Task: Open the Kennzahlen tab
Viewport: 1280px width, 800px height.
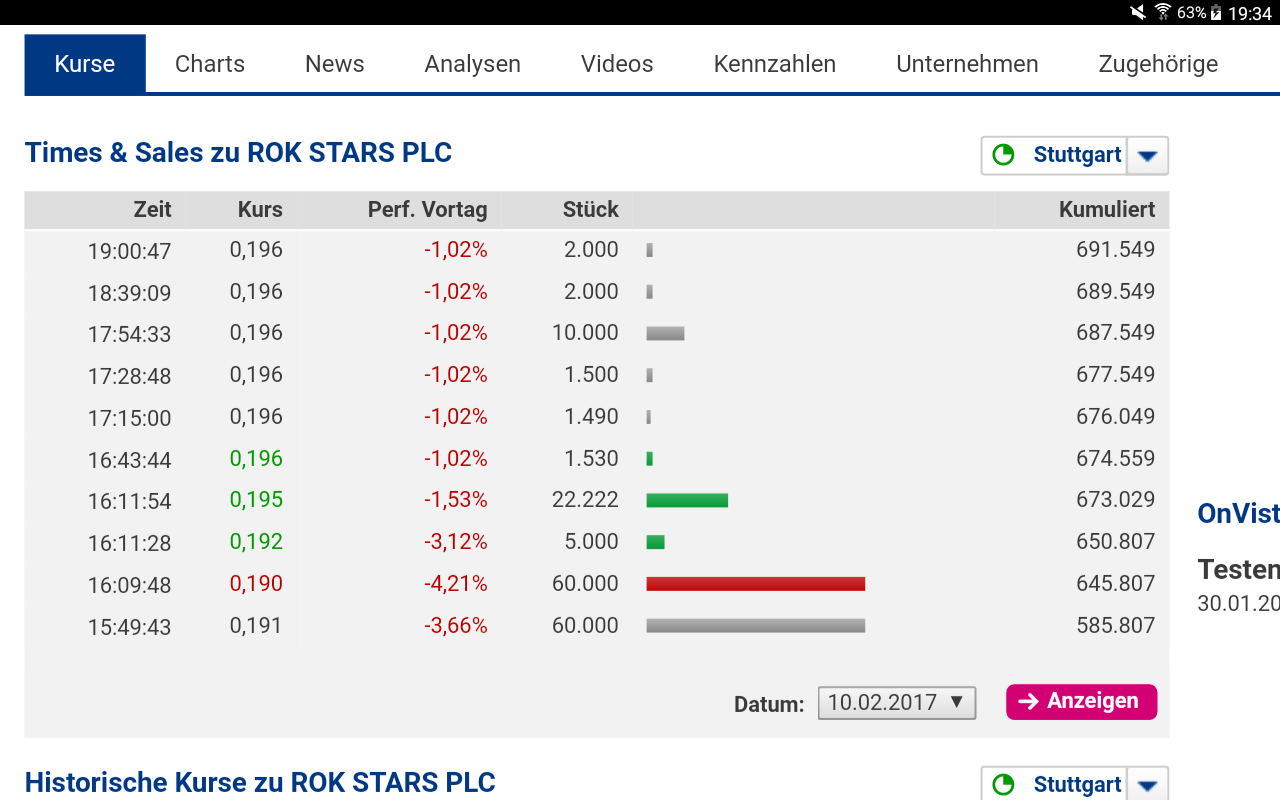Action: coord(775,64)
